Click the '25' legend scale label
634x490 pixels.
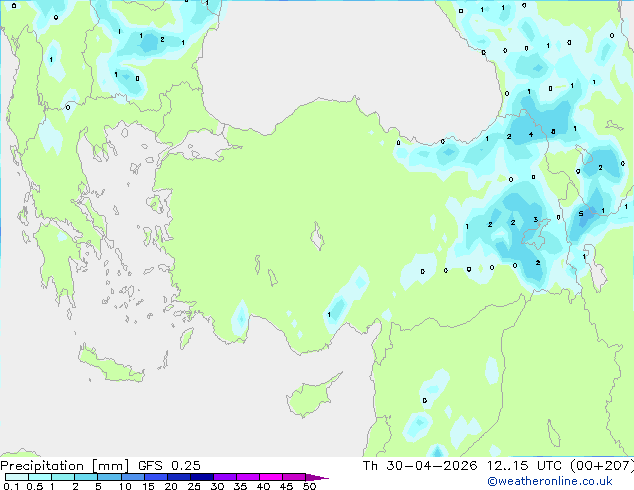(194, 486)
